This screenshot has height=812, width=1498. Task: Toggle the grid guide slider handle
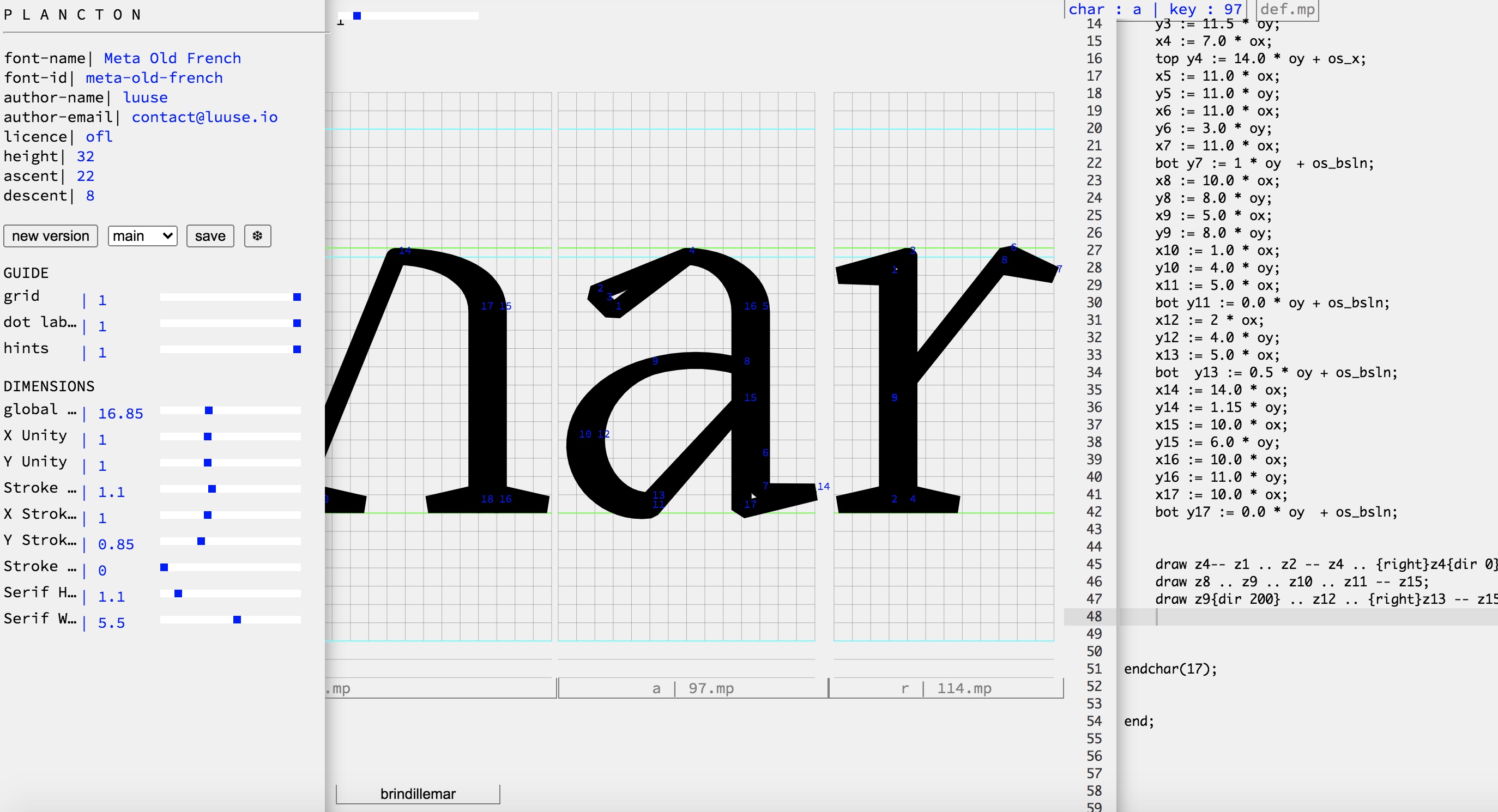[x=297, y=298]
